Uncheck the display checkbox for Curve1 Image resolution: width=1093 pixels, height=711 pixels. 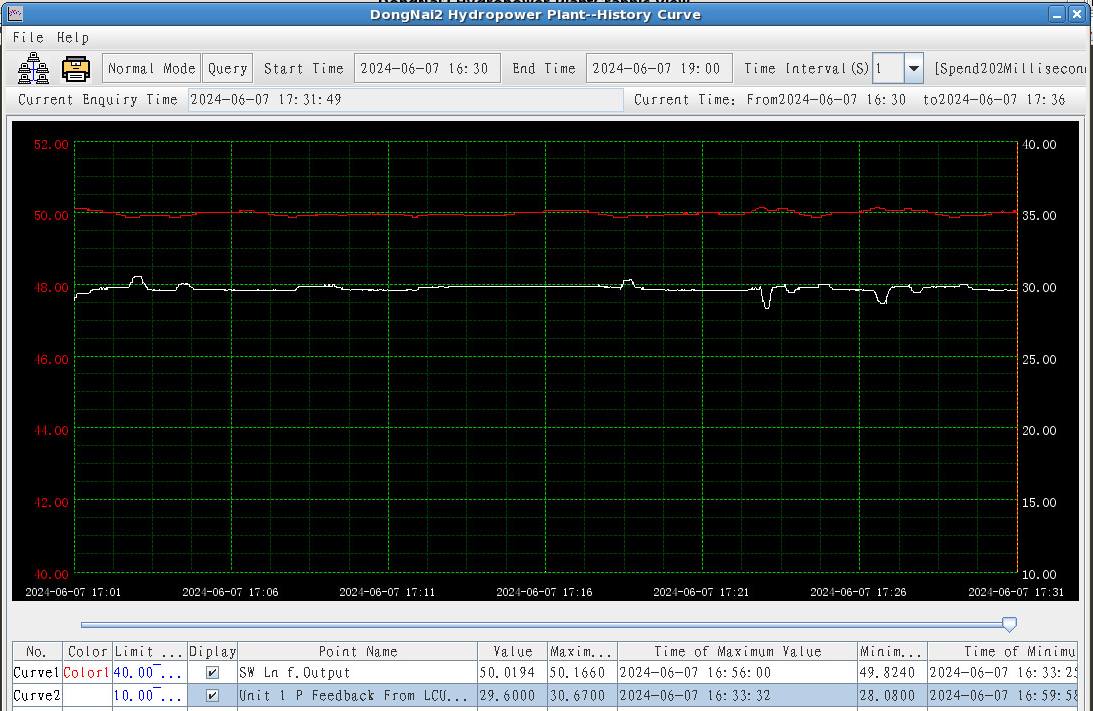[212, 673]
